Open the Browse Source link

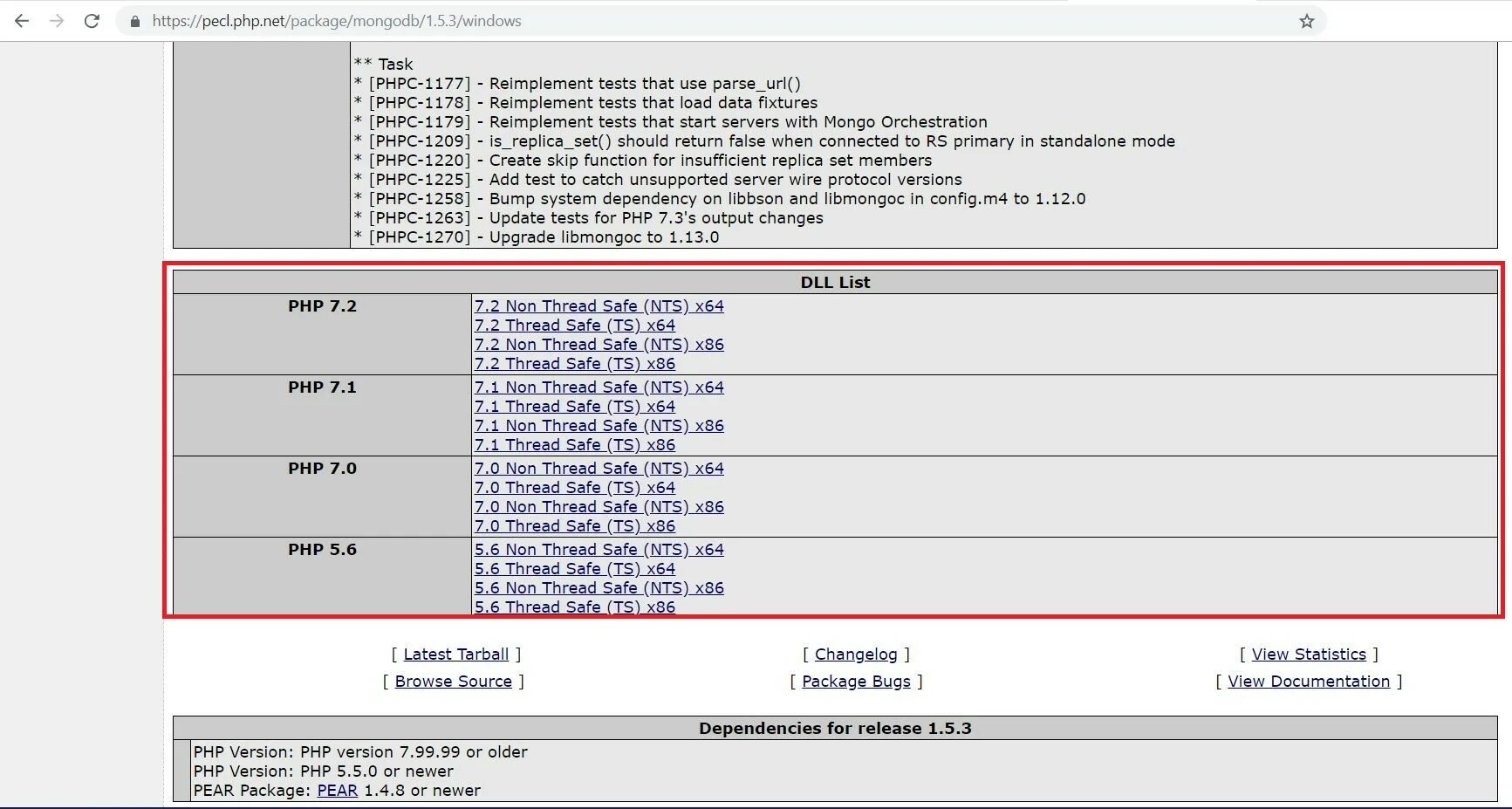point(454,682)
